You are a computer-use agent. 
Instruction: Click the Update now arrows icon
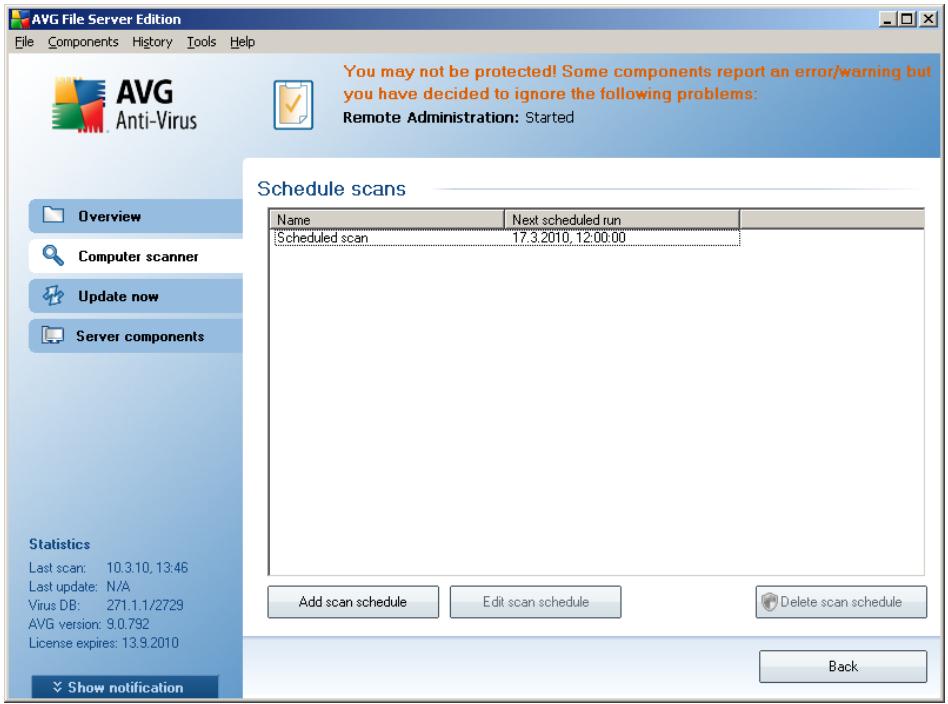click(53, 295)
